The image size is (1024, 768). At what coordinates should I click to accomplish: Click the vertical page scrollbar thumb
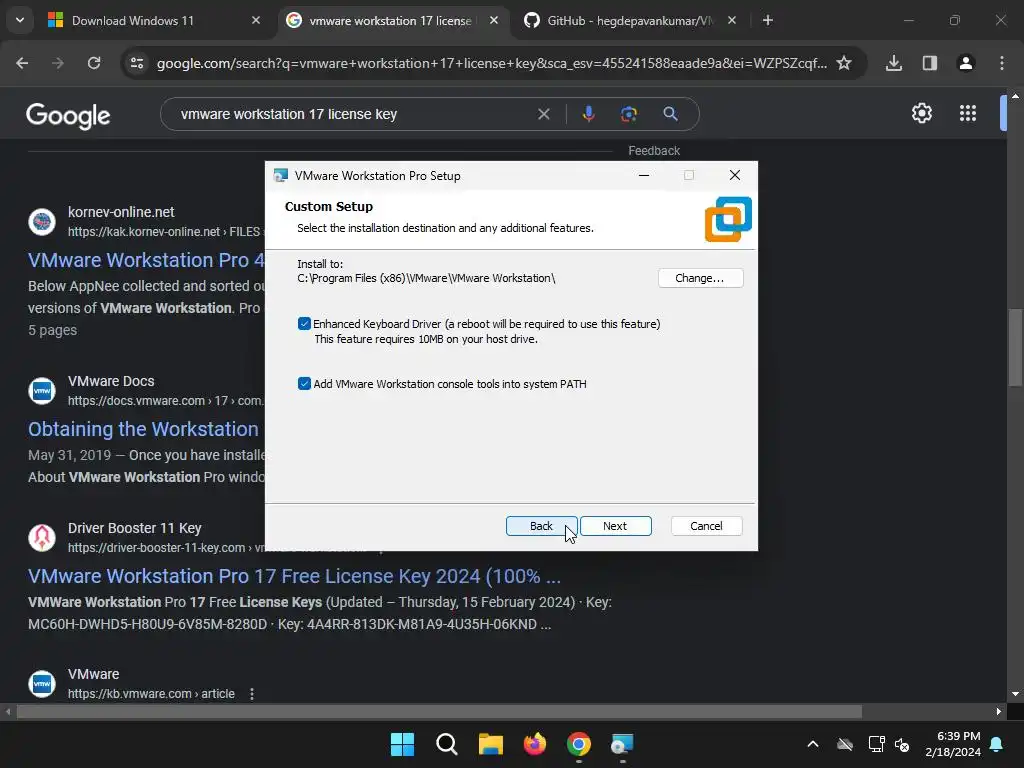(x=1015, y=347)
